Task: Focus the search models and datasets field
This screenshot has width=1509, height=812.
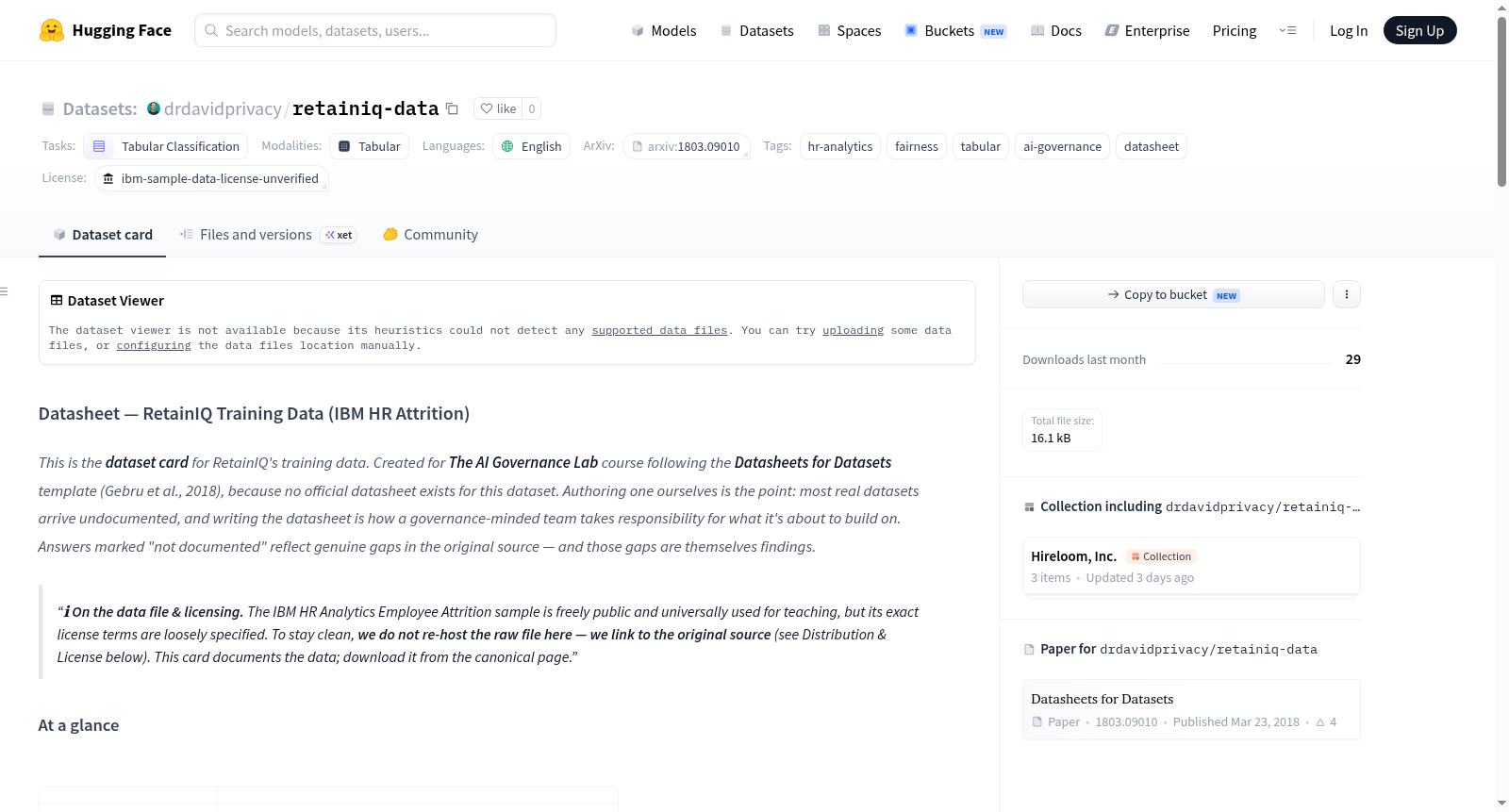Action: (x=375, y=30)
